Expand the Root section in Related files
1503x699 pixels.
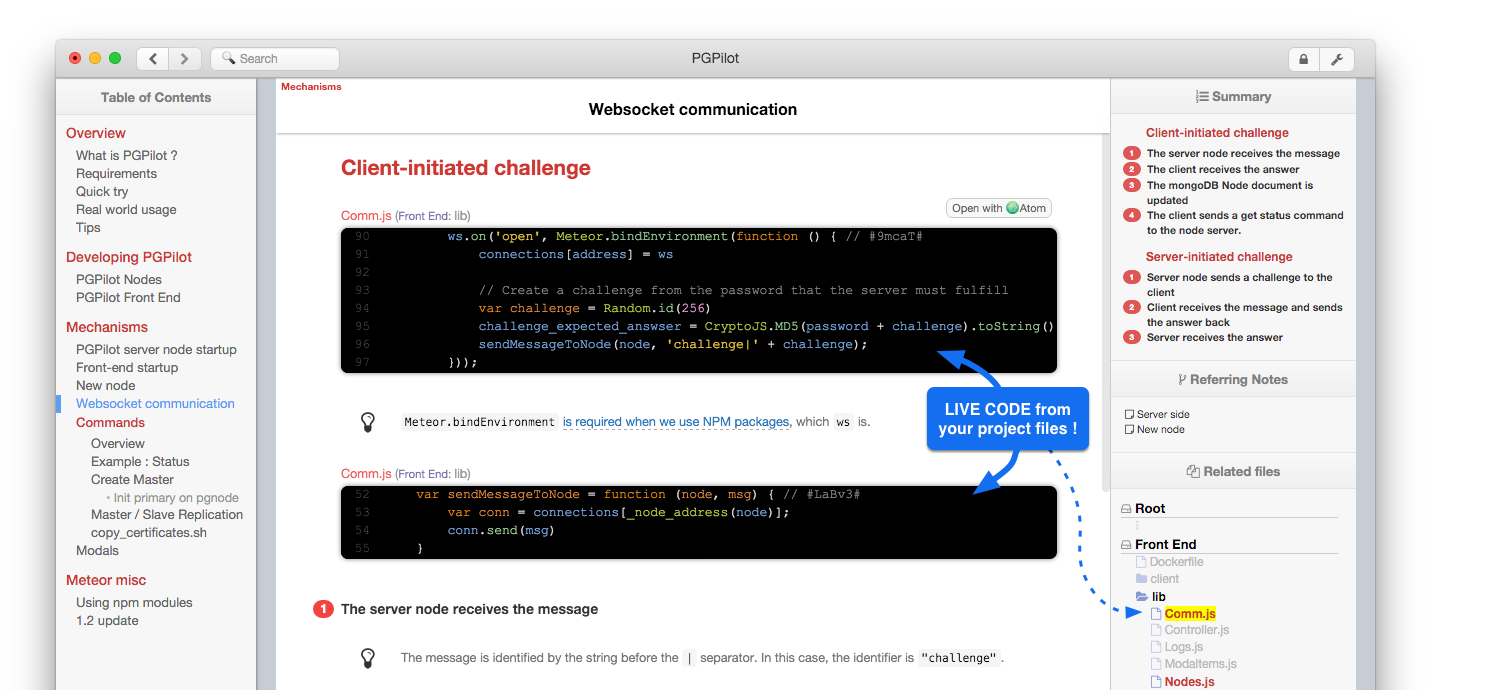pos(1125,508)
